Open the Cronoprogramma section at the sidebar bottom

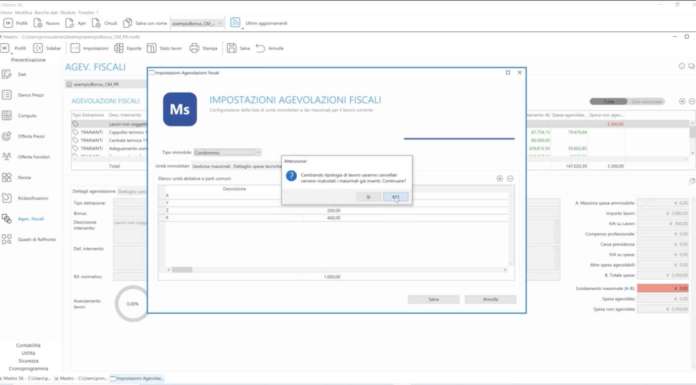pos(28,369)
